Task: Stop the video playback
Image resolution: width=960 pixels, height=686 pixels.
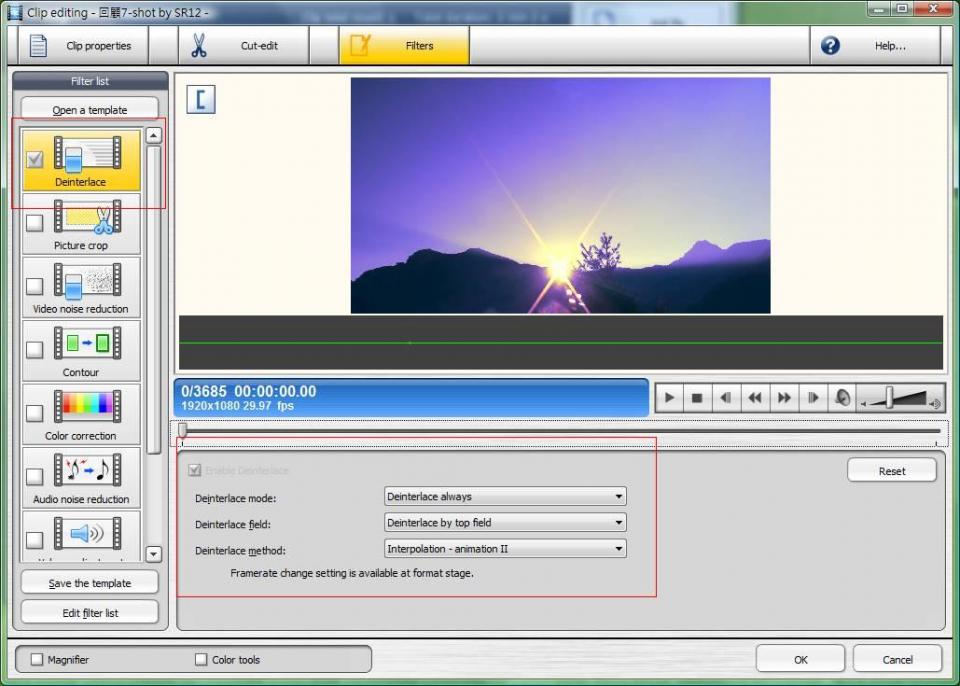Action: [697, 398]
